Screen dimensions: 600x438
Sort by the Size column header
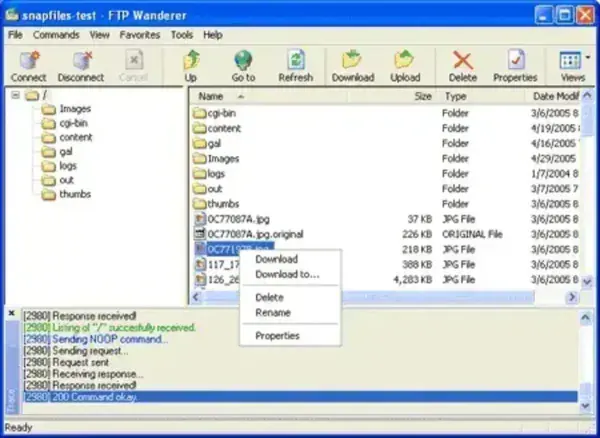pyautogui.click(x=391, y=96)
